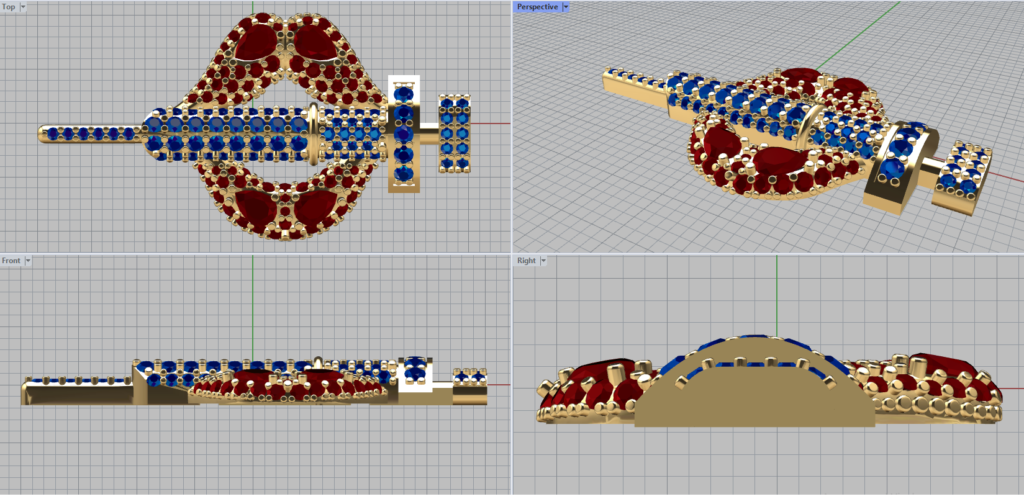This screenshot has width=1024, height=499.
Task: Expand the Perspective viewport menu arrow
Action: [x=566, y=7]
